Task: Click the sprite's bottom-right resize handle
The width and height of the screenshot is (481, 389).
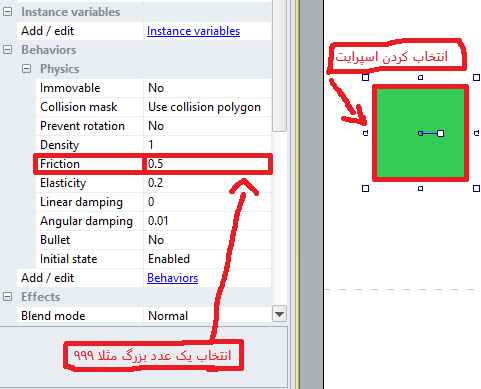Action: coord(476,188)
